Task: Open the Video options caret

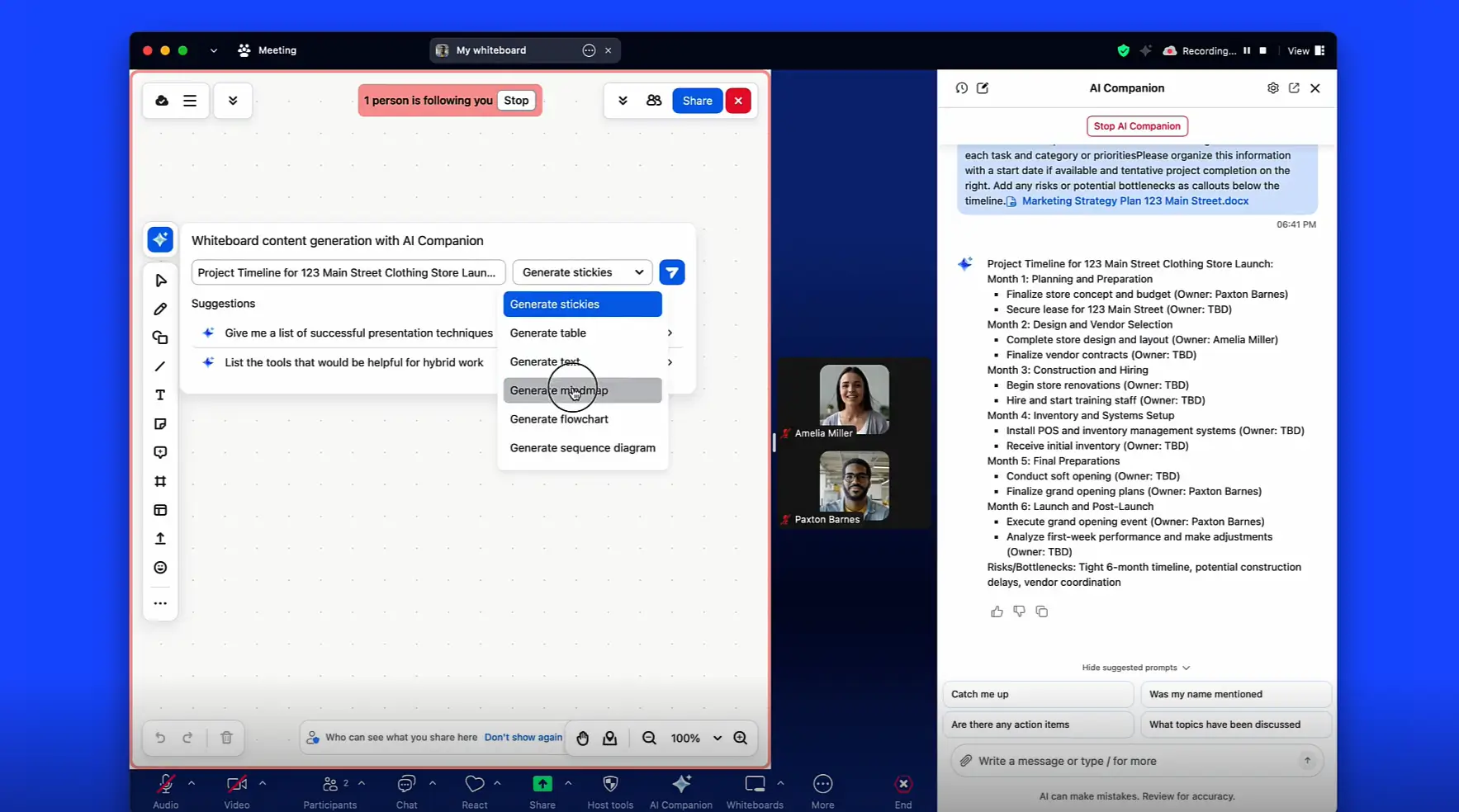Action: coord(263,783)
